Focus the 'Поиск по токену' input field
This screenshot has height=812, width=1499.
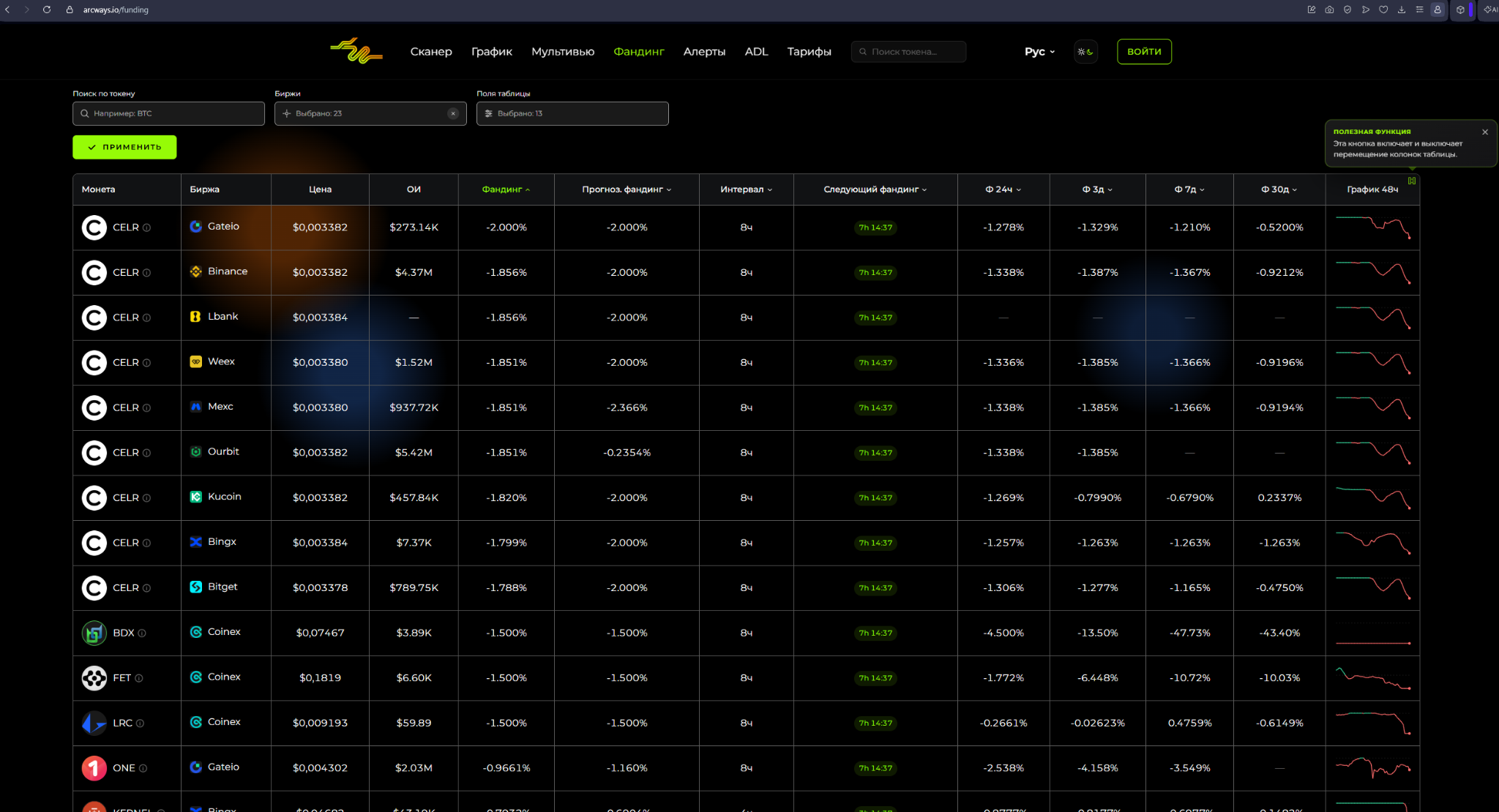[x=168, y=113]
